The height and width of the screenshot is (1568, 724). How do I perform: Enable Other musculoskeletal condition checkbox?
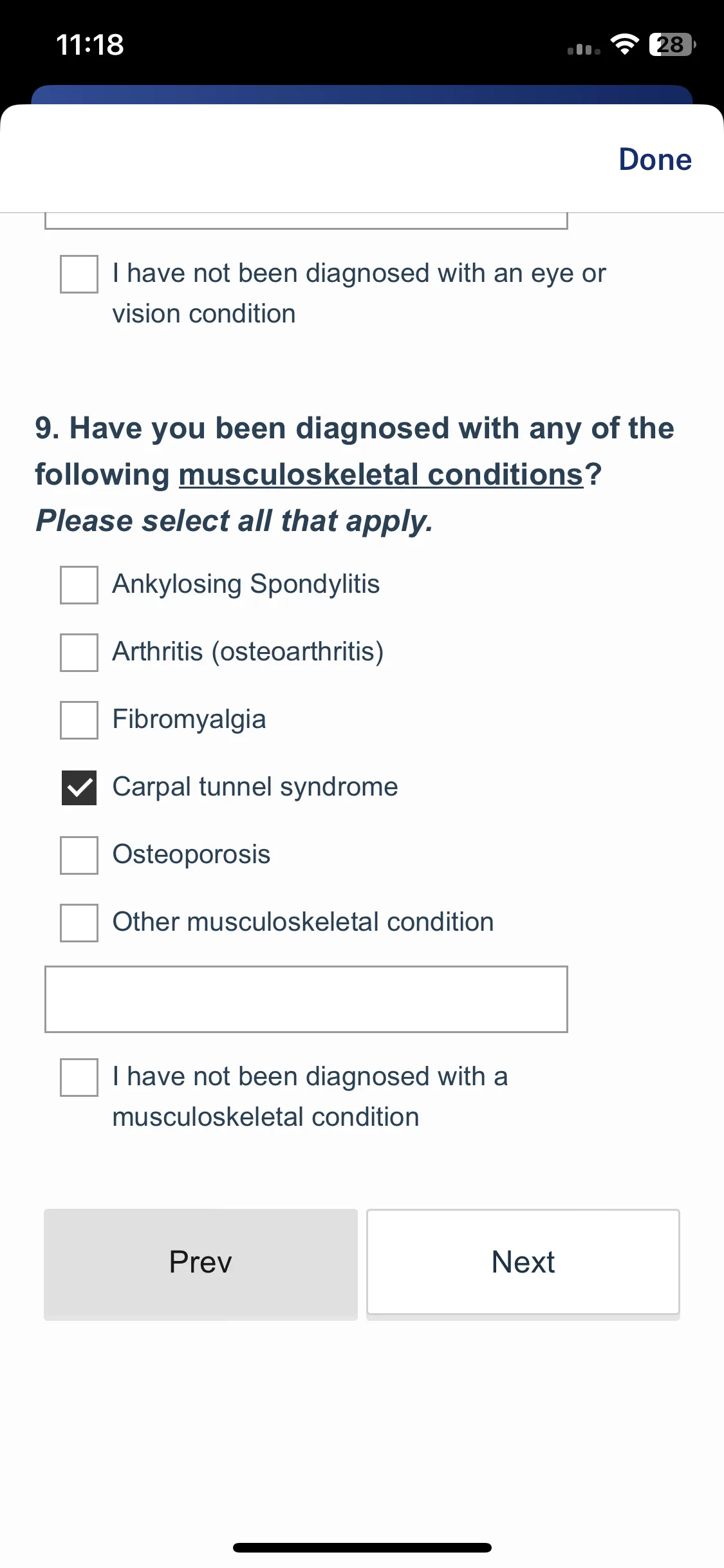click(x=79, y=923)
